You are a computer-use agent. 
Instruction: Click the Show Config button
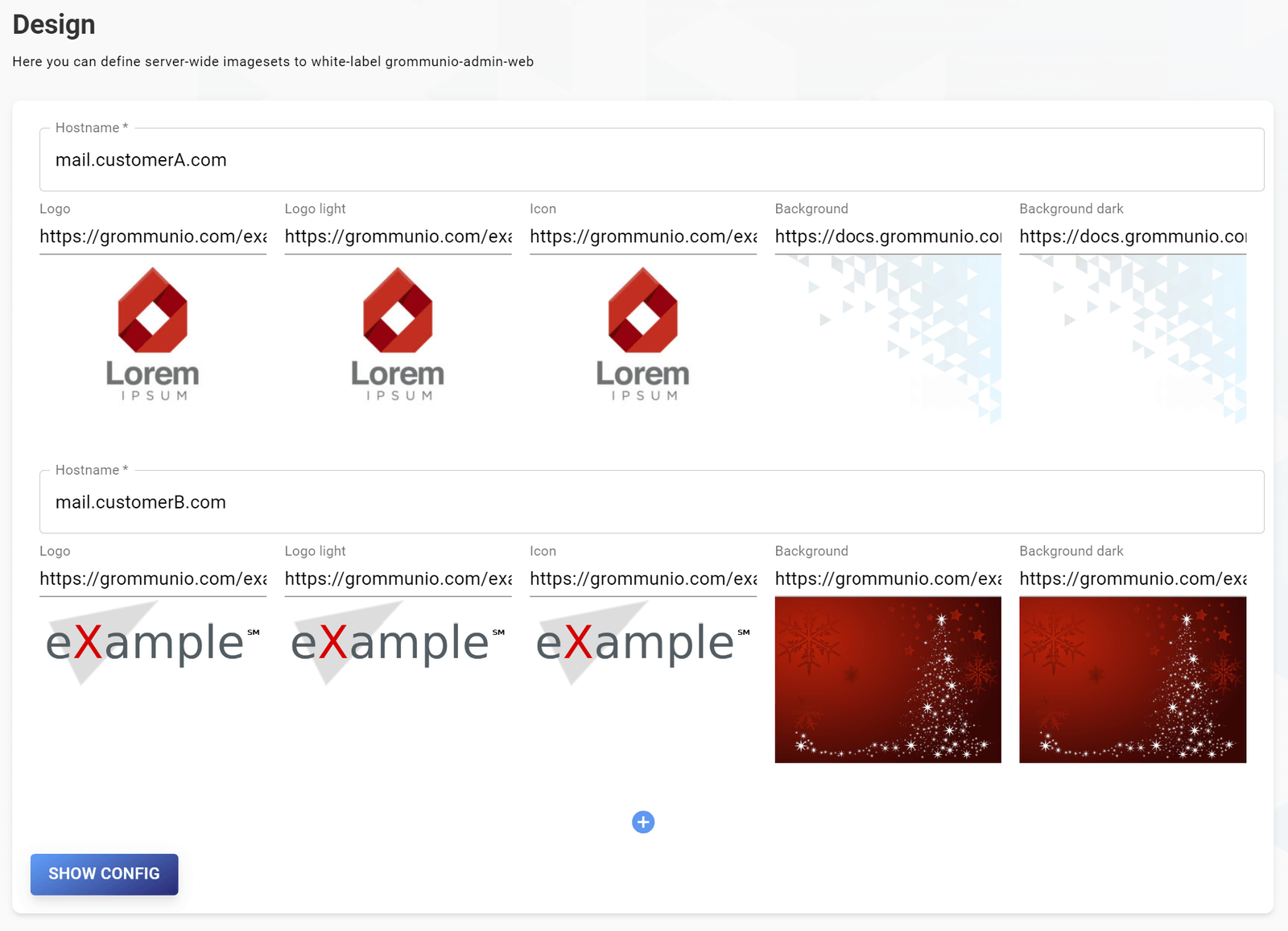pos(105,874)
